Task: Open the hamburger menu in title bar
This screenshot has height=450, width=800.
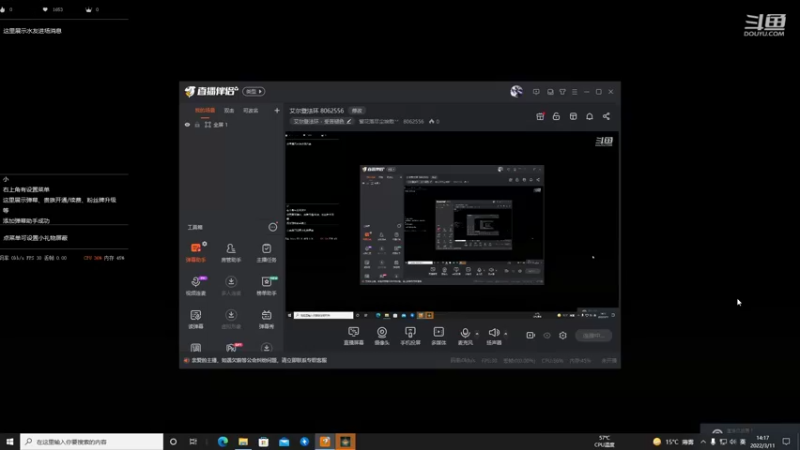Action: [574, 92]
